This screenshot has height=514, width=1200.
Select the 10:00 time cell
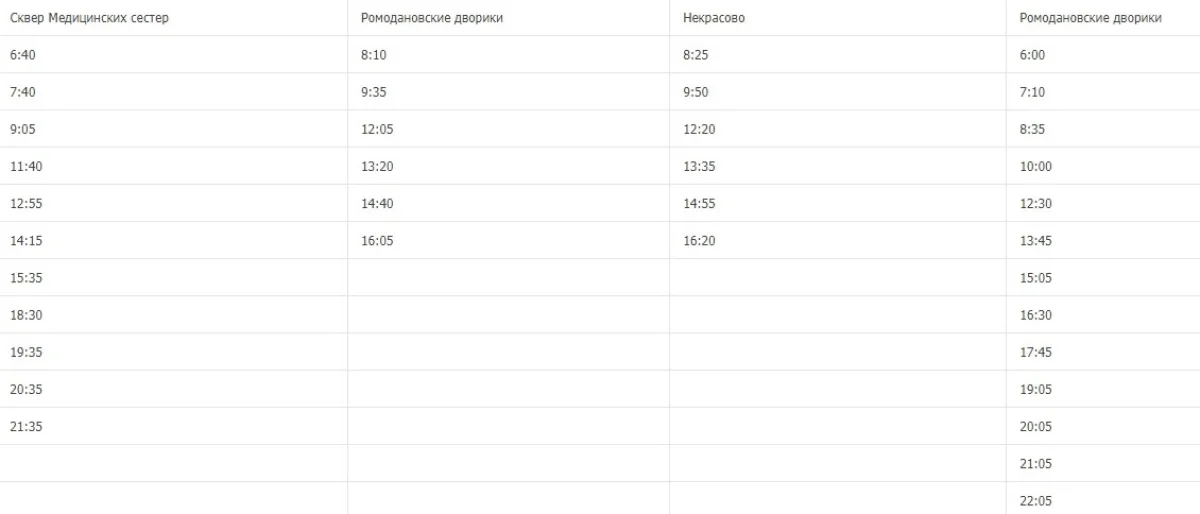(1035, 166)
